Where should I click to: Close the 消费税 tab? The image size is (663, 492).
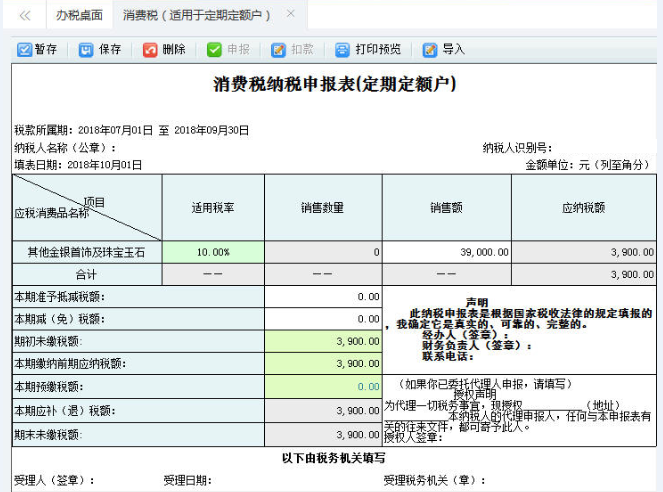(x=290, y=14)
